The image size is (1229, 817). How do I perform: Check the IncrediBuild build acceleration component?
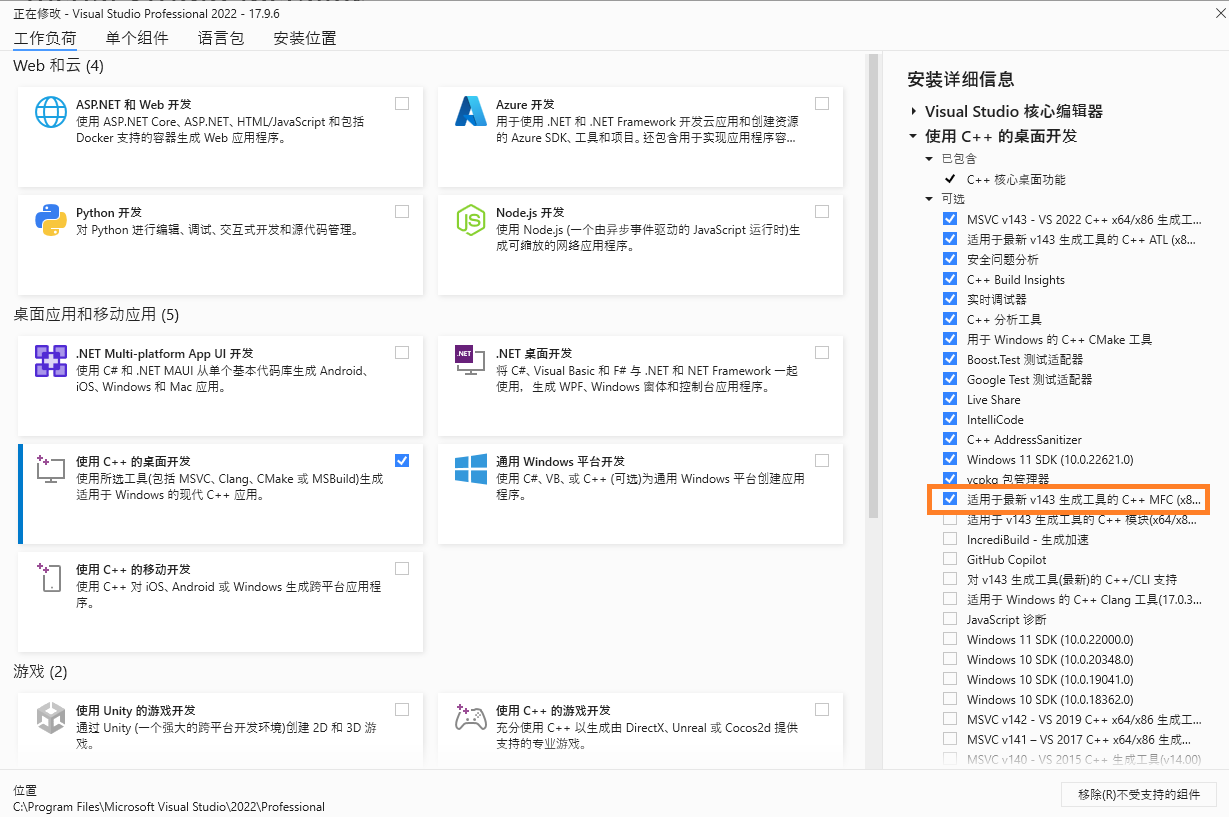point(949,539)
